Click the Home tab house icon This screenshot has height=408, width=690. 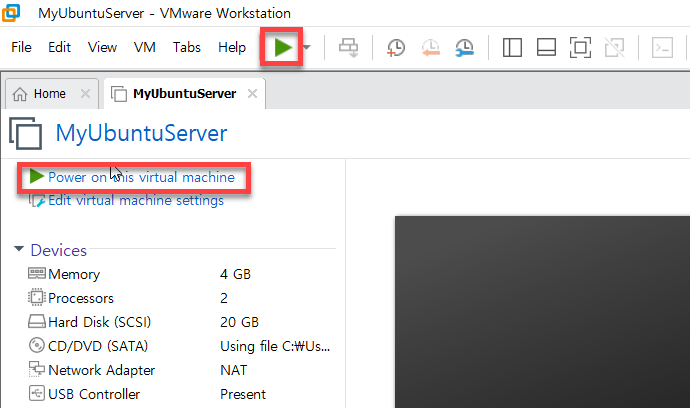coord(20,94)
